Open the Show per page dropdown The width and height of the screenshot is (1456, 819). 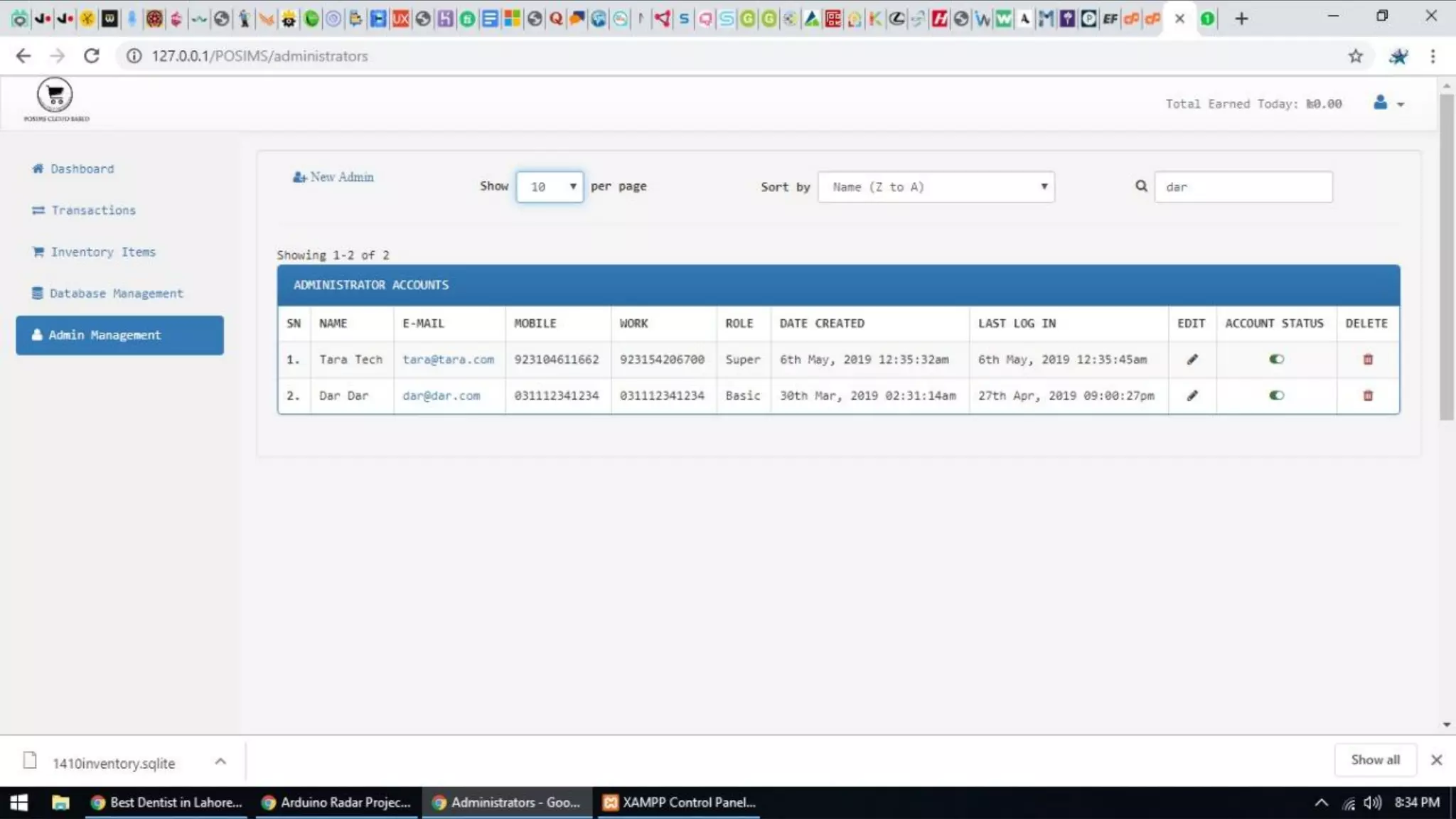pyautogui.click(x=550, y=186)
